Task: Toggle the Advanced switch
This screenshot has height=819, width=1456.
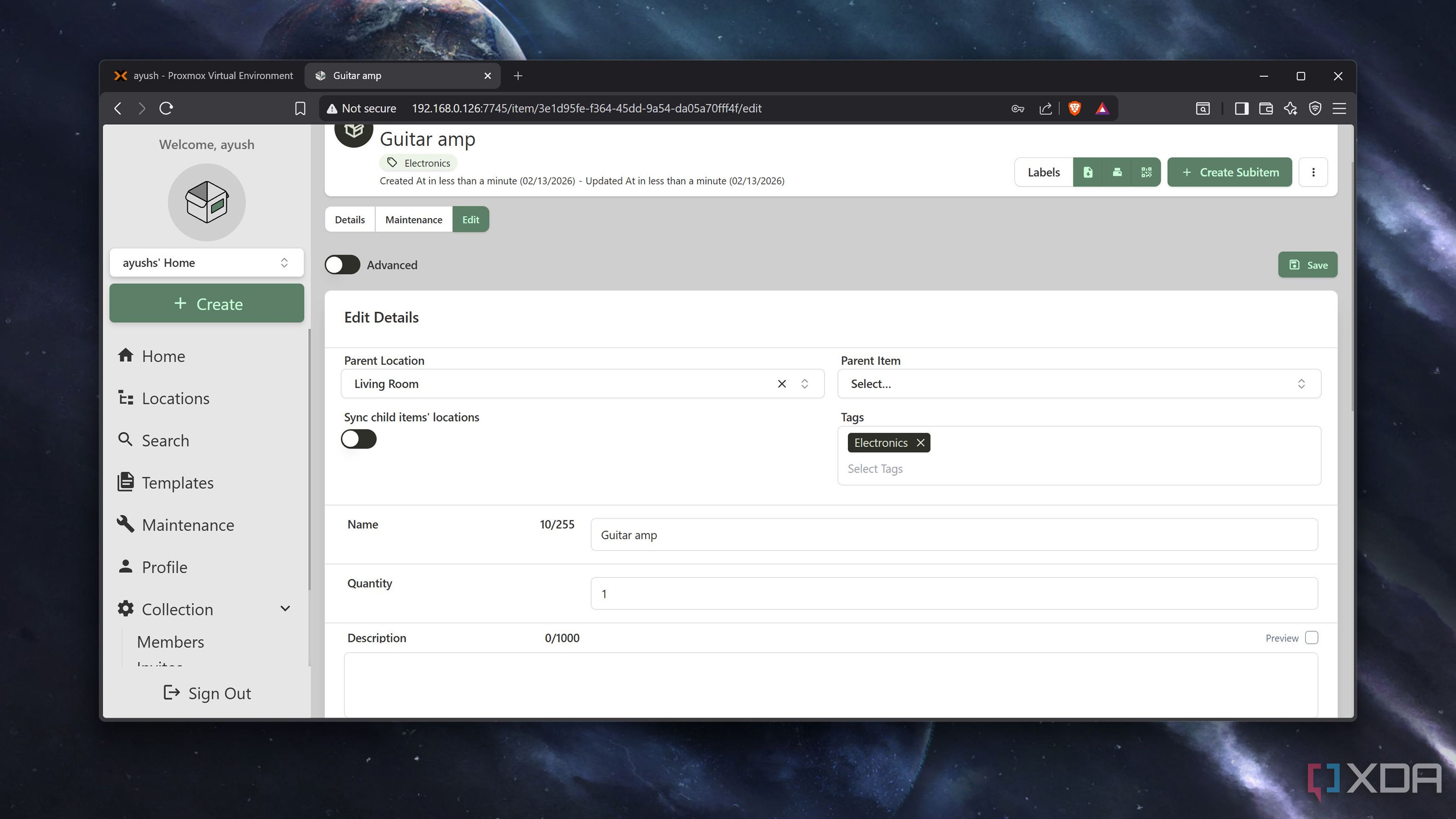Action: 342,265
